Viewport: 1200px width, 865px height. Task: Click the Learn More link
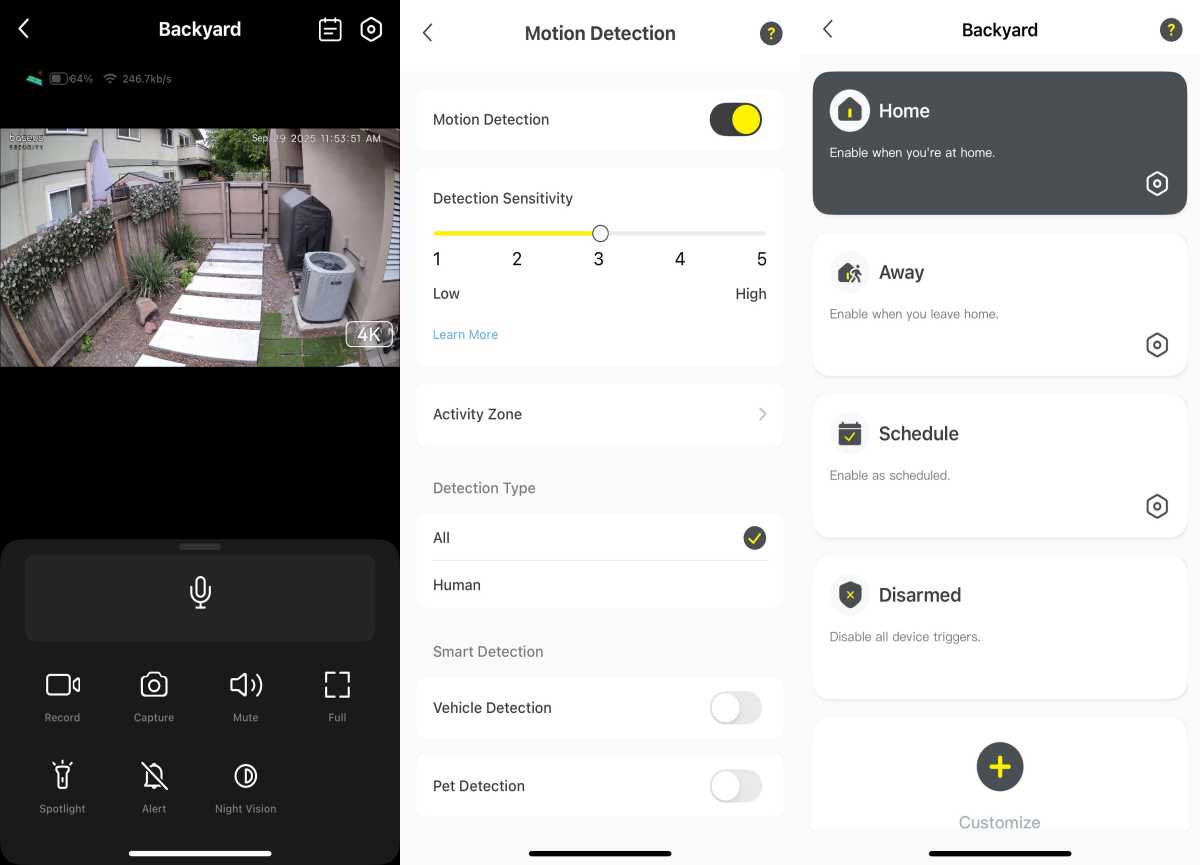coord(465,335)
